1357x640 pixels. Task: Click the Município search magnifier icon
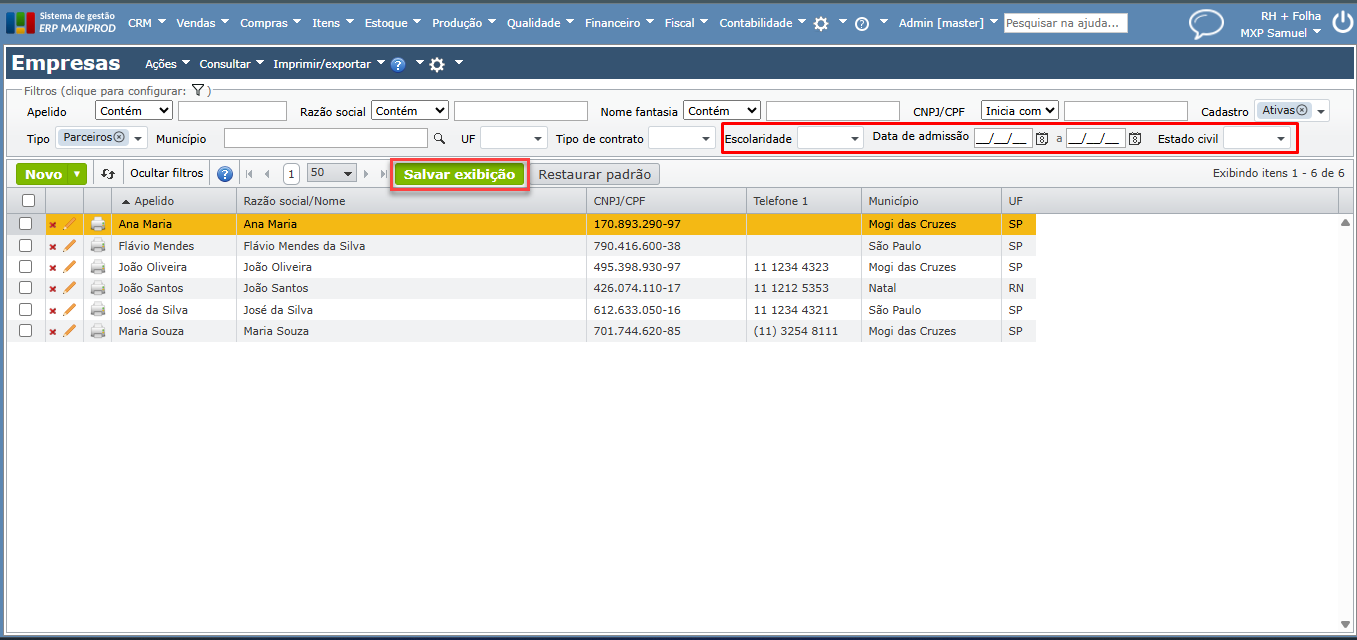(x=438, y=138)
